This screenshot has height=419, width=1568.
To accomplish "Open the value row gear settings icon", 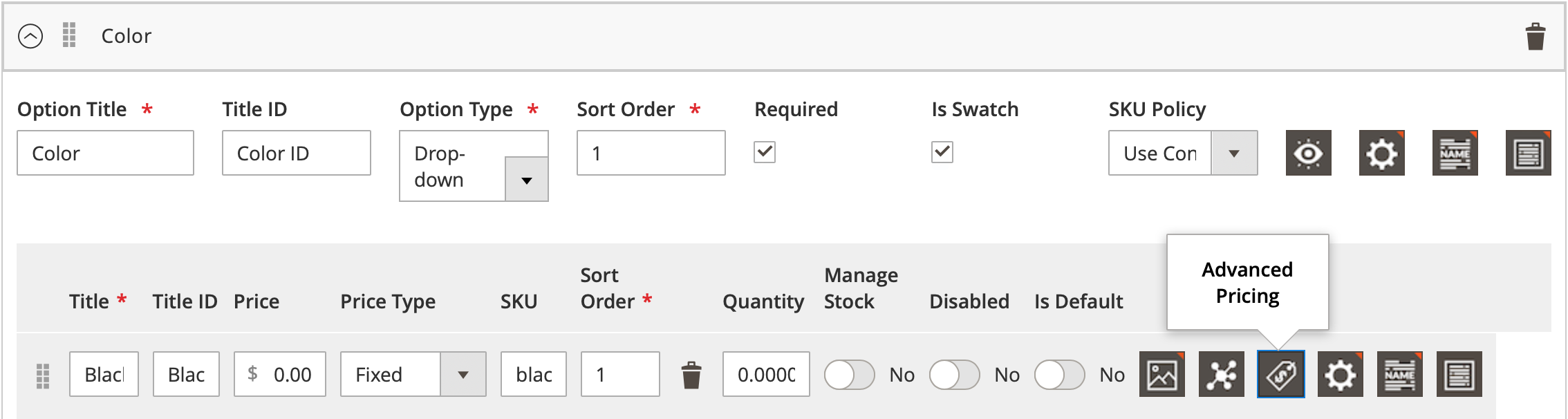I will 1341,374.
